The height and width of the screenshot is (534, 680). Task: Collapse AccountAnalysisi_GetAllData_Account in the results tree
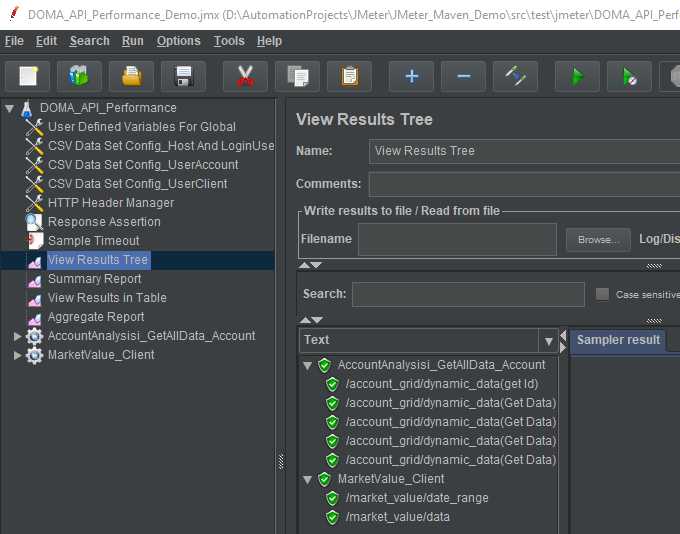coord(307,366)
